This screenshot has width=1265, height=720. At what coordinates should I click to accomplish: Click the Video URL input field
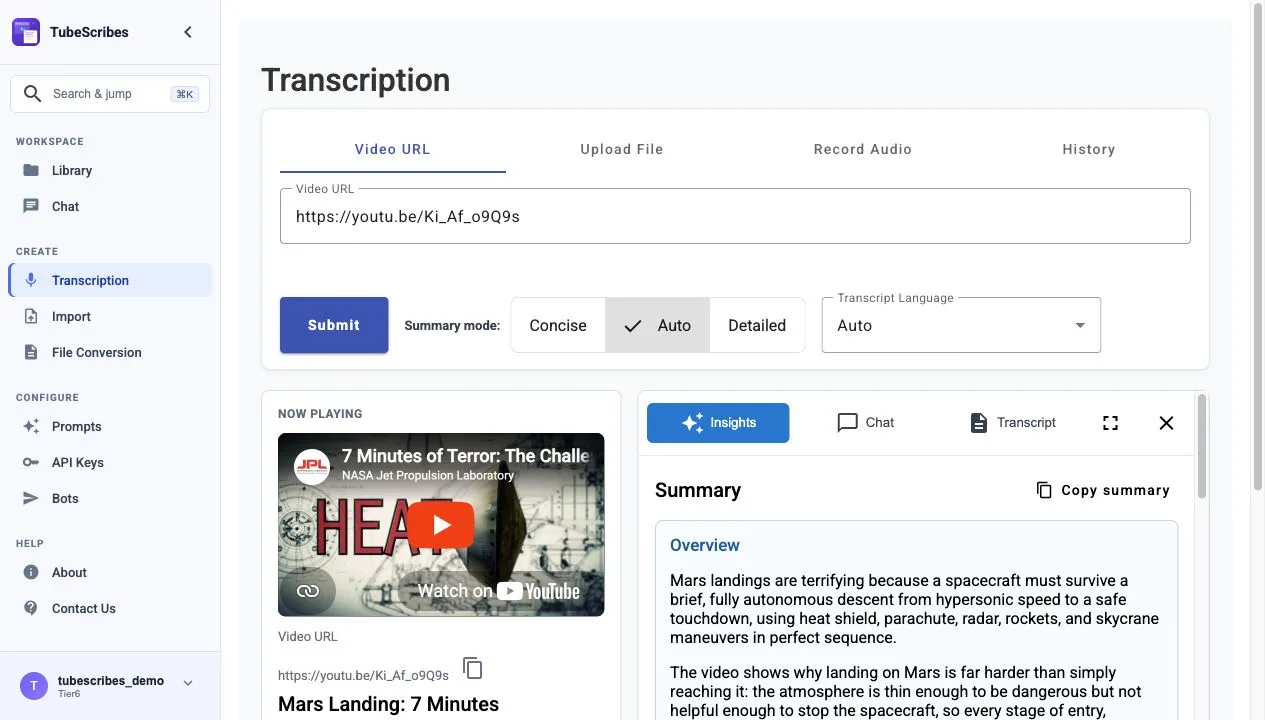pos(735,216)
